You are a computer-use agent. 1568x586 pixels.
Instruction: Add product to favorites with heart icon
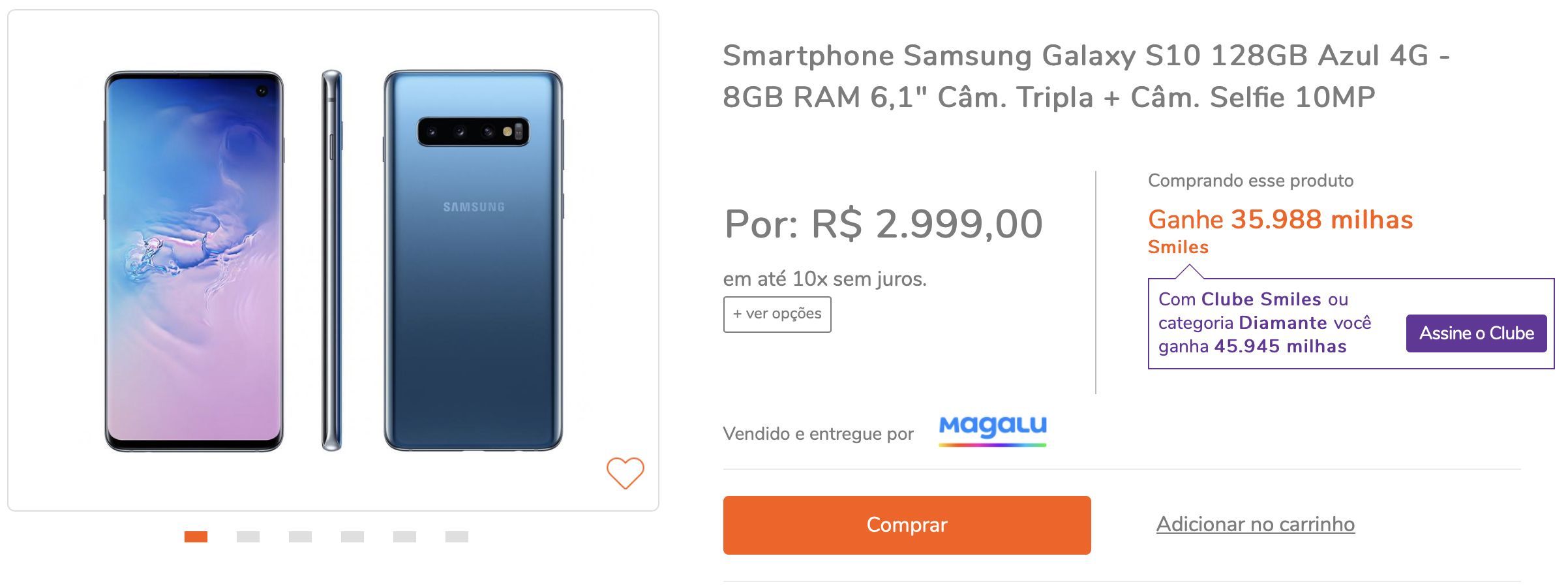[625, 473]
